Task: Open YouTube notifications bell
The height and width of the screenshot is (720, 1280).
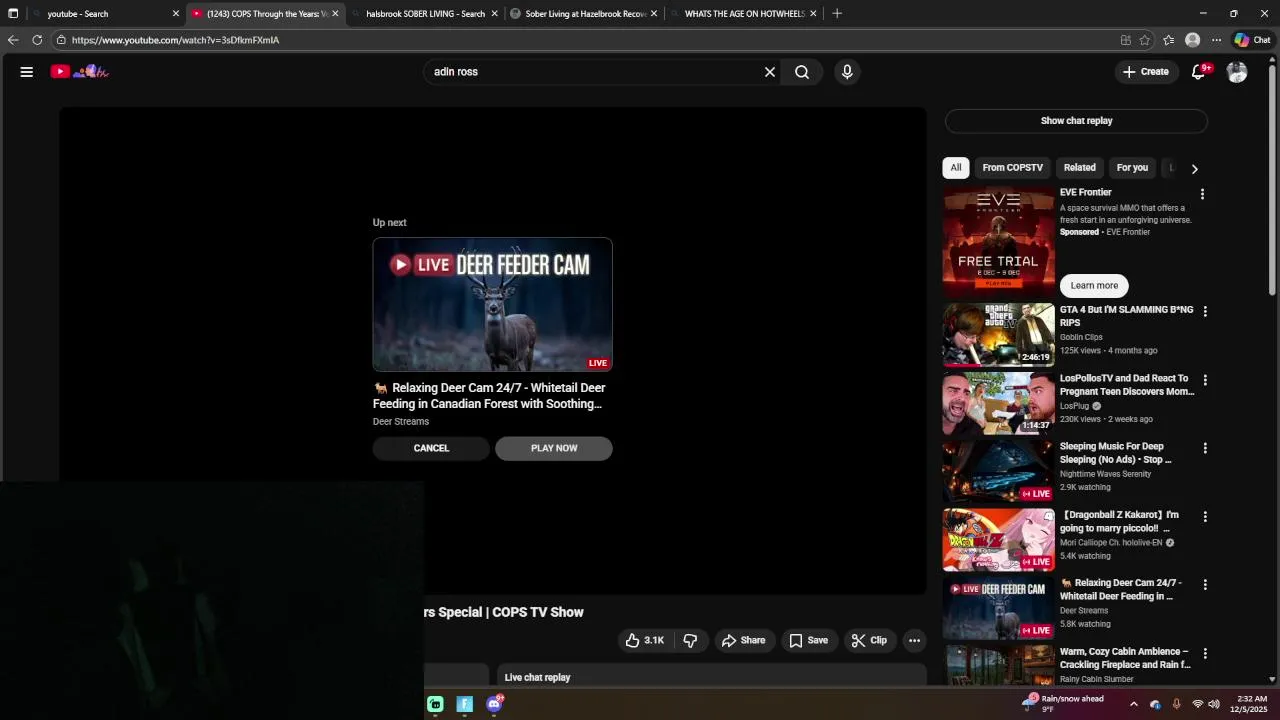Action: tap(1199, 72)
